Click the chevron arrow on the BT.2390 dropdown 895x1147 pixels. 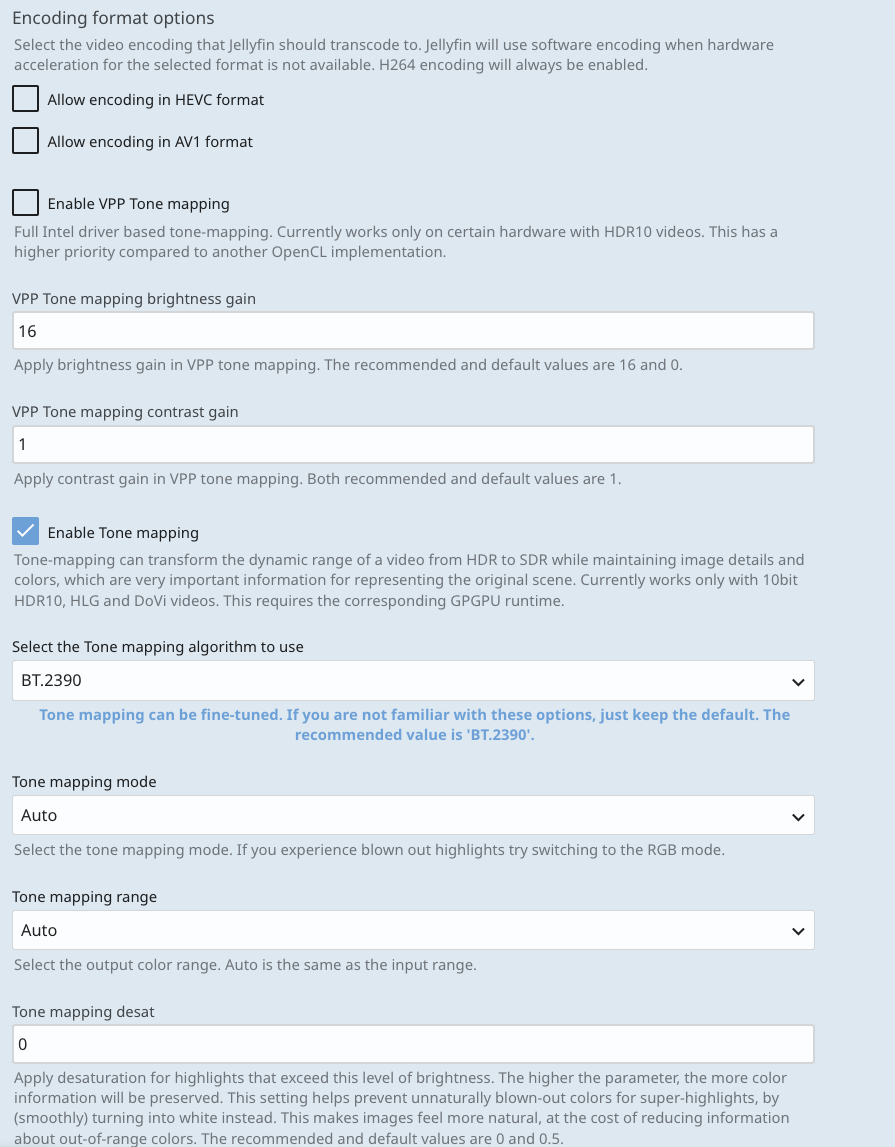797,682
